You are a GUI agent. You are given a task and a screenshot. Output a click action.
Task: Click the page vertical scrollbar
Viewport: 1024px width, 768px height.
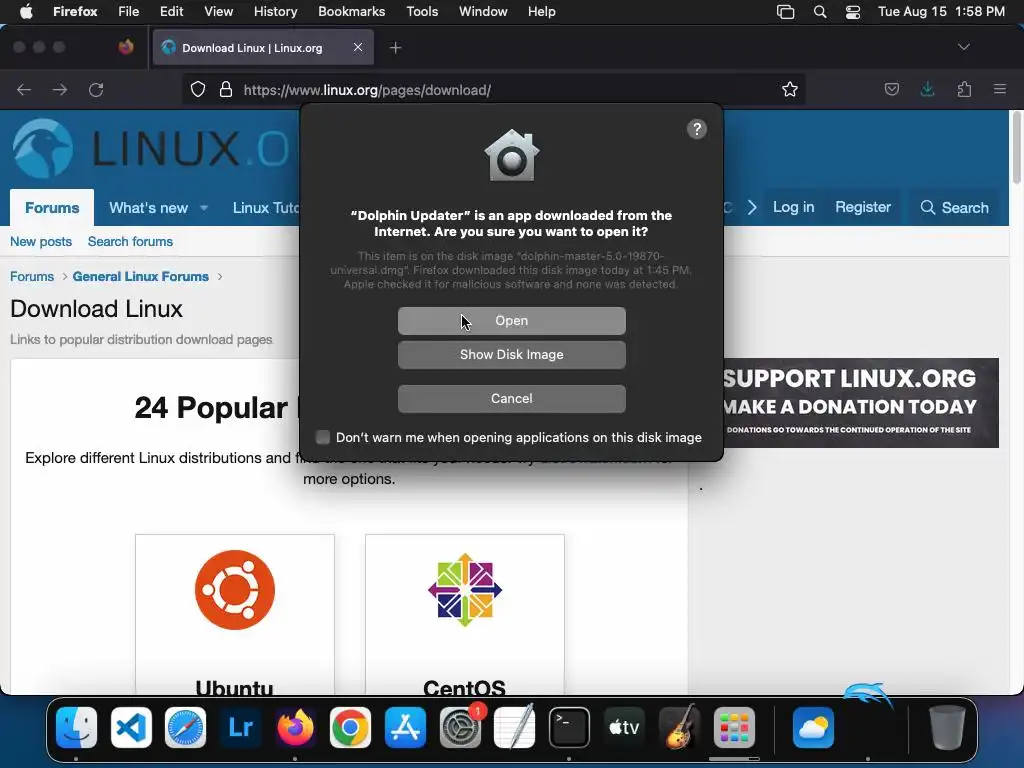click(1016, 148)
